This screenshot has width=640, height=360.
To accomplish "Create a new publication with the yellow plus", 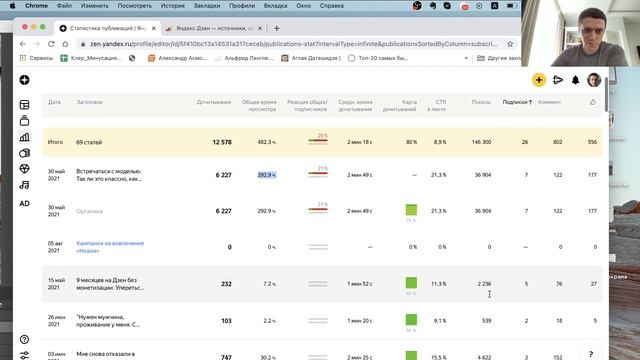I will coord(539,80).
